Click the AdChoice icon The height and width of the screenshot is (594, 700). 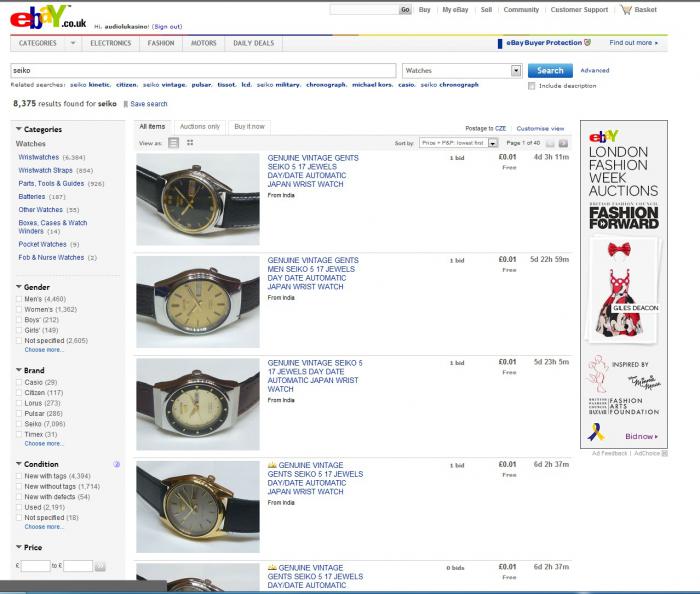665,453
